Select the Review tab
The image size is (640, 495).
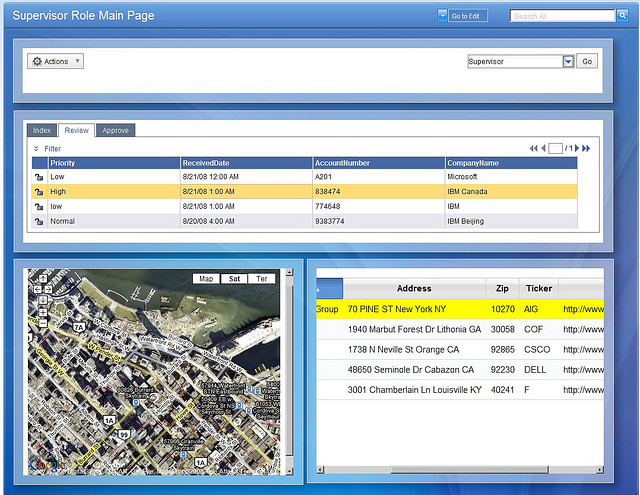[77, 131]
